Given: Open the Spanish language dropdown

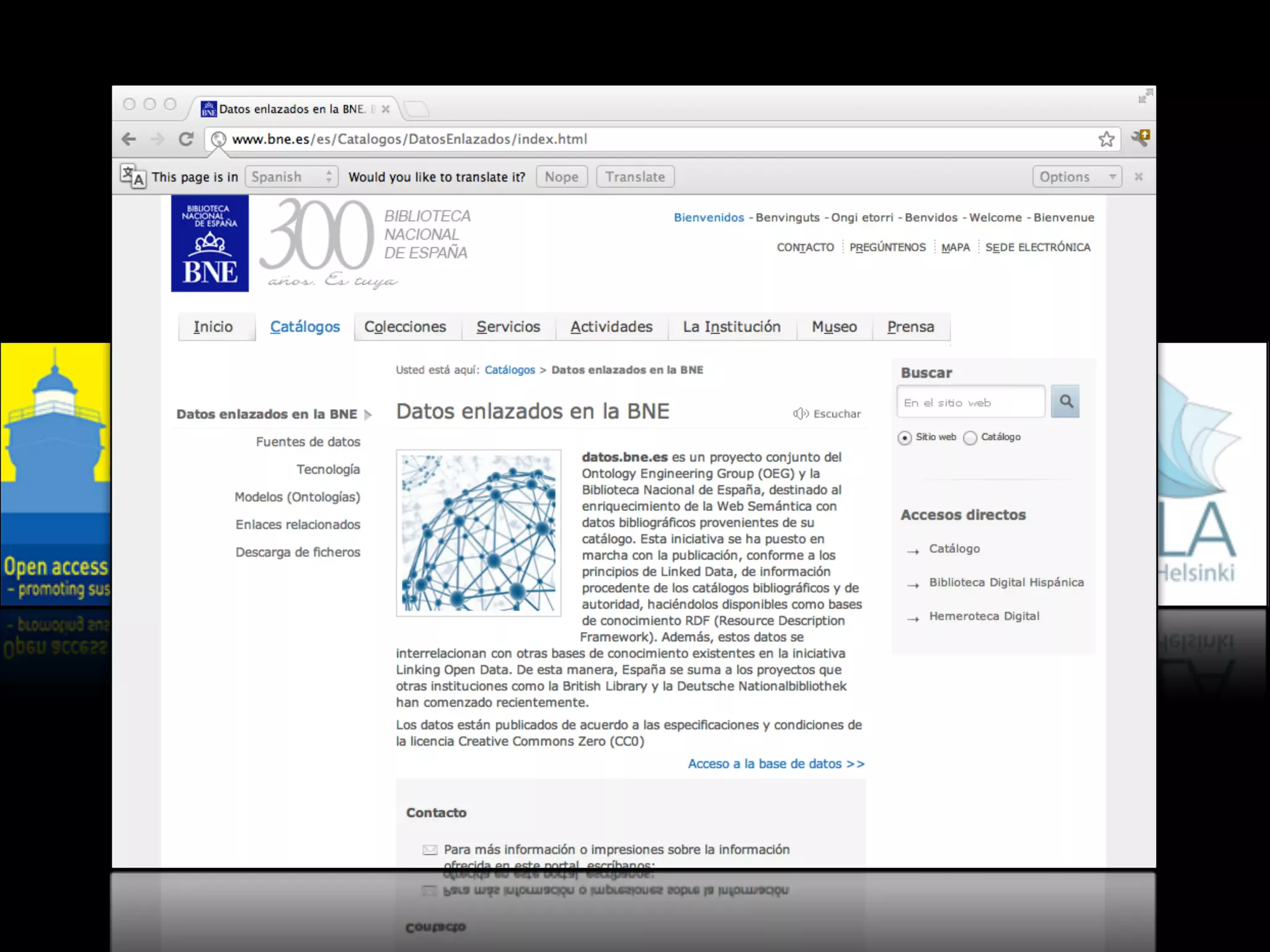Looking at the screenshot, I should point(291,177).
